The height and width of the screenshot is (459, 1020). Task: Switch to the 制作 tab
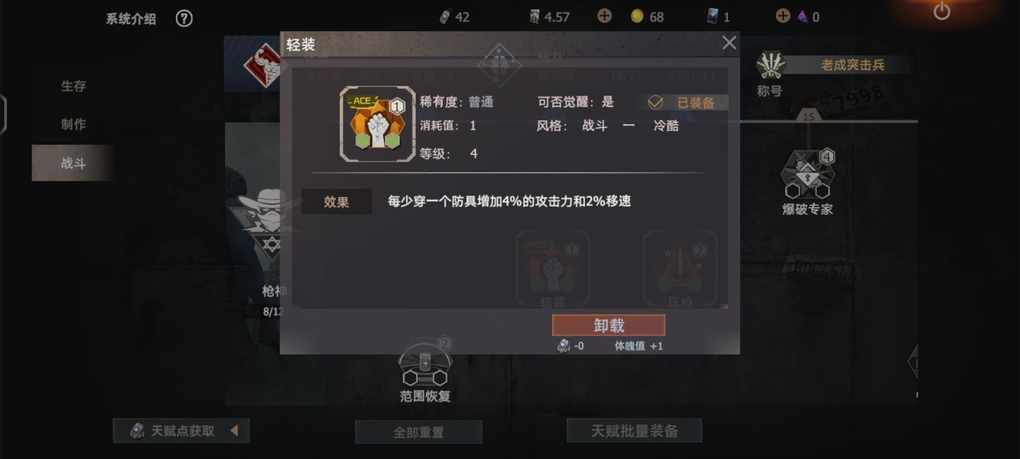(73, 124)
